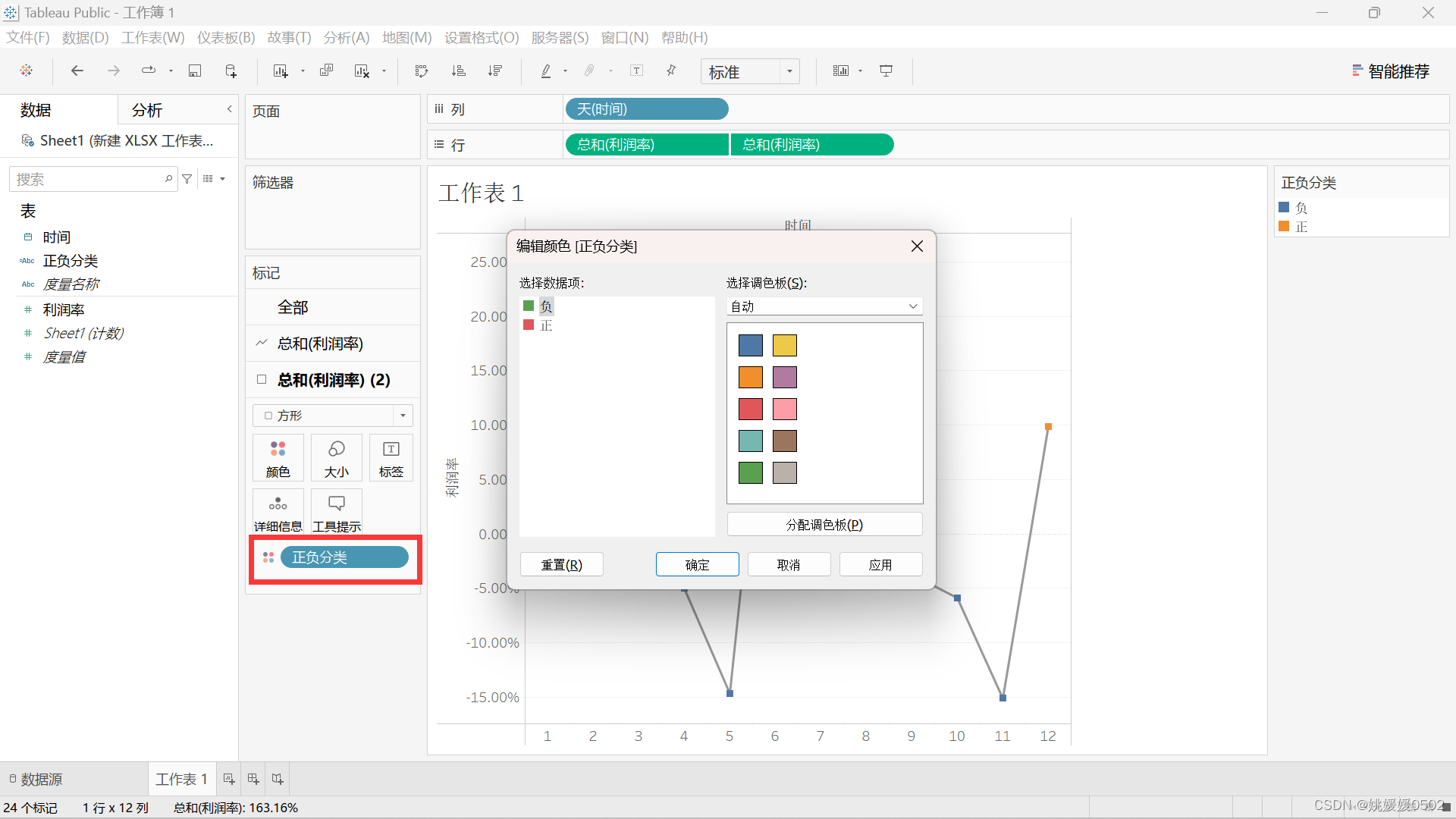This screenshot has height=819, width=1456.
Task: Select the 负 data item in dialog
Action: 546,306
